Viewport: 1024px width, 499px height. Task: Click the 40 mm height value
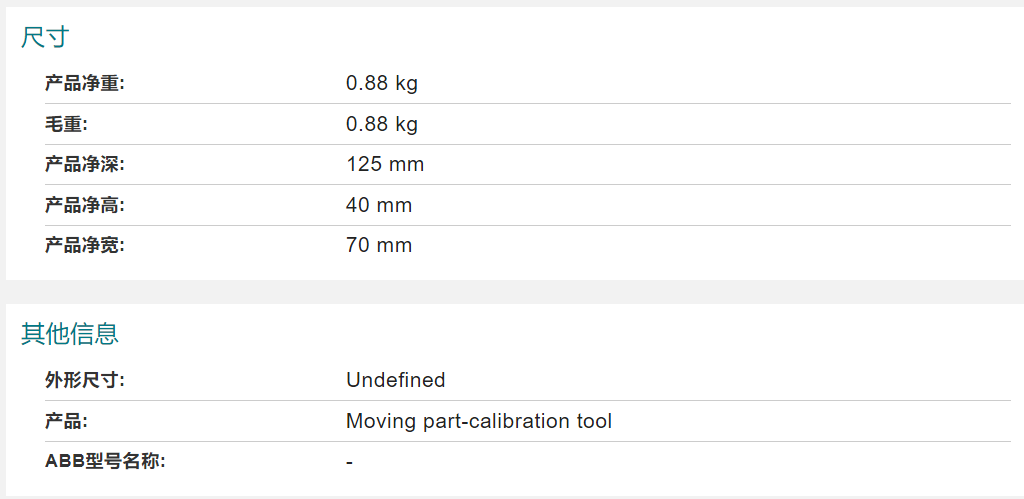pyautogui.click(x=379, y=205)
